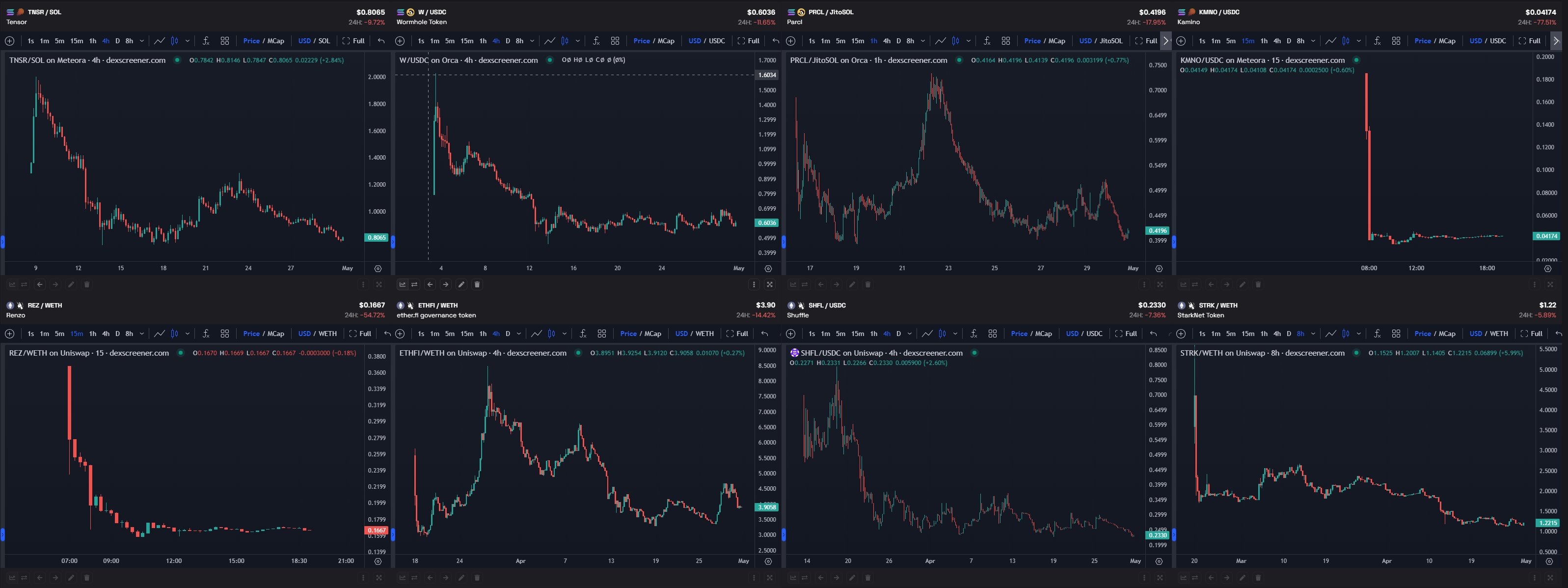Click undo arrow in TNSR/SOL toolbar
This screenshot has height=588, width=1568.
381,41
